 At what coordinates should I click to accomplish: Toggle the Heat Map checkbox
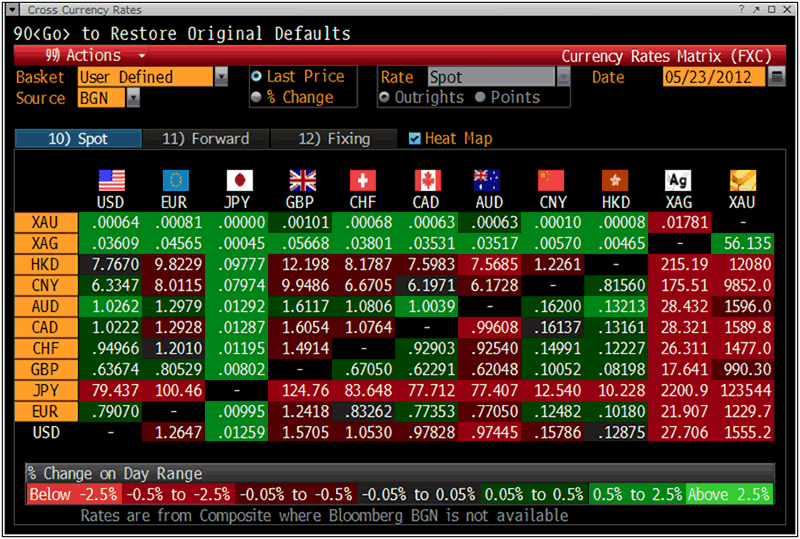click(415, 138)
